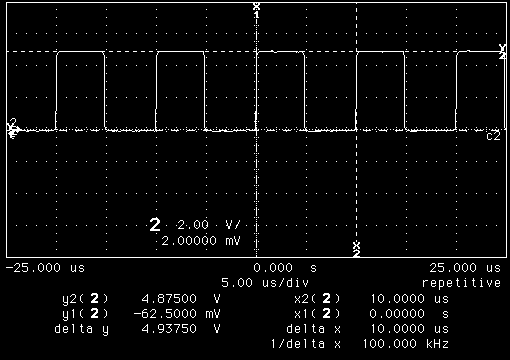The image size is (510, 360).
Task: Click the x2 cursor marker at bottom
Action: [x=356, y=249]
